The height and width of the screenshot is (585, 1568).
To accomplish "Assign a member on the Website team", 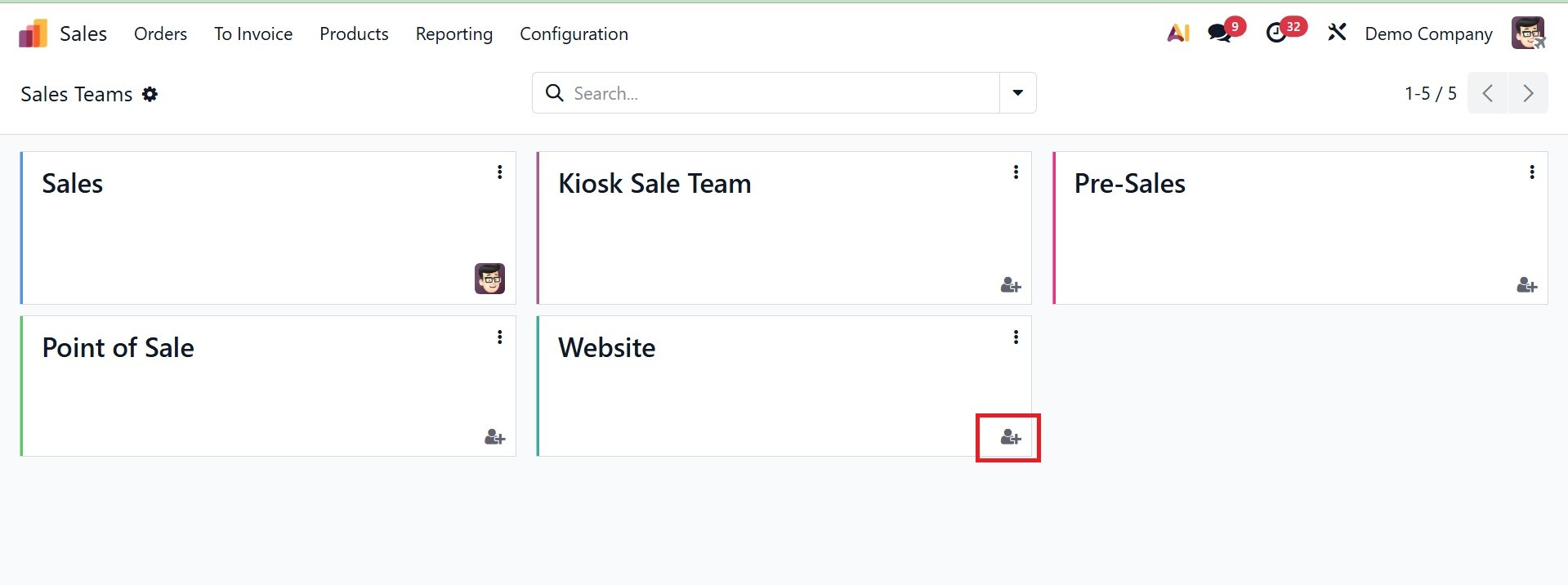I will tap(1010, 438).
